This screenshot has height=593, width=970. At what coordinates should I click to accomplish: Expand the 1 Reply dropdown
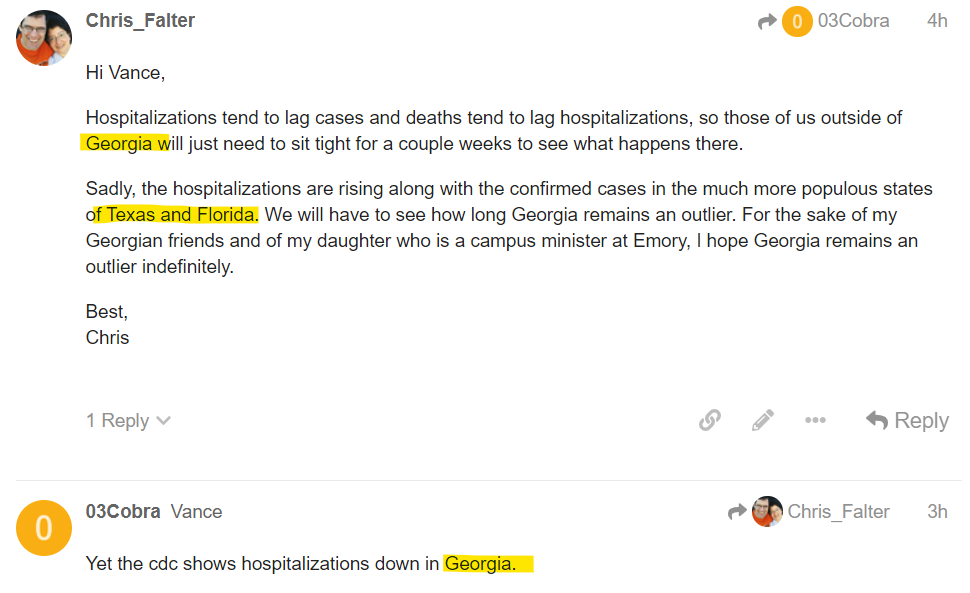128,420
